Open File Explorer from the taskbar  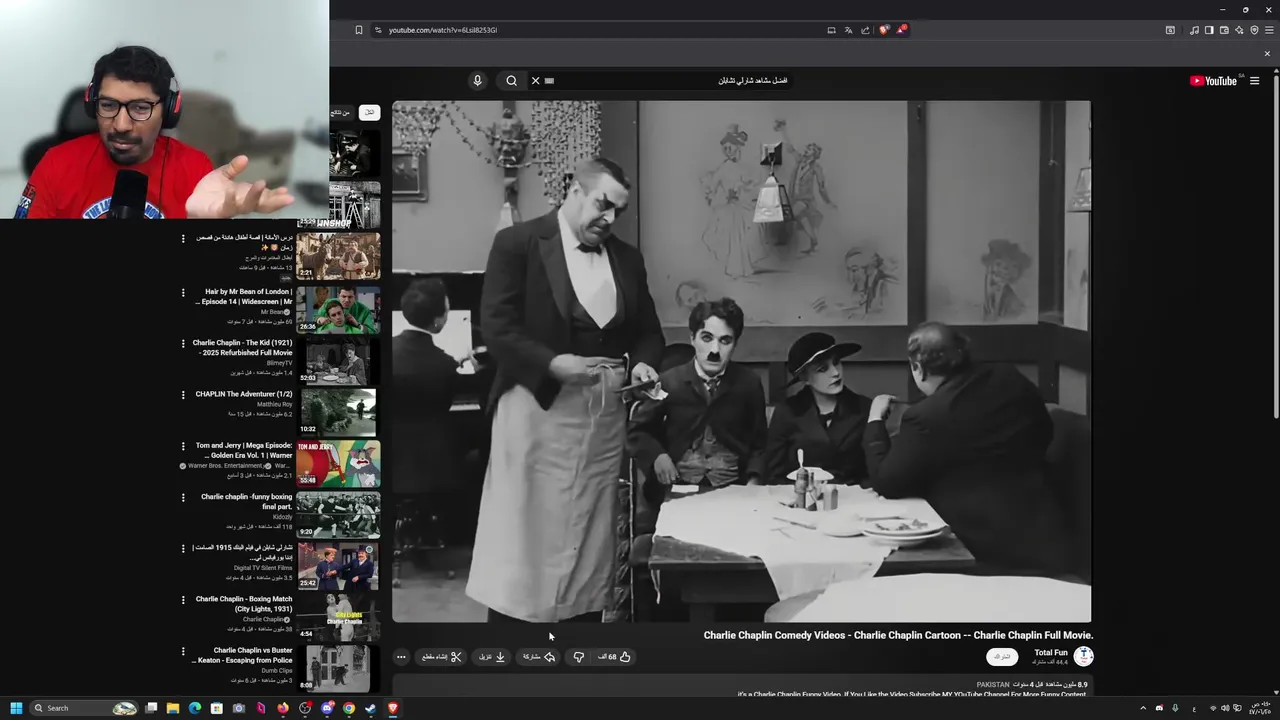point(173,708)
